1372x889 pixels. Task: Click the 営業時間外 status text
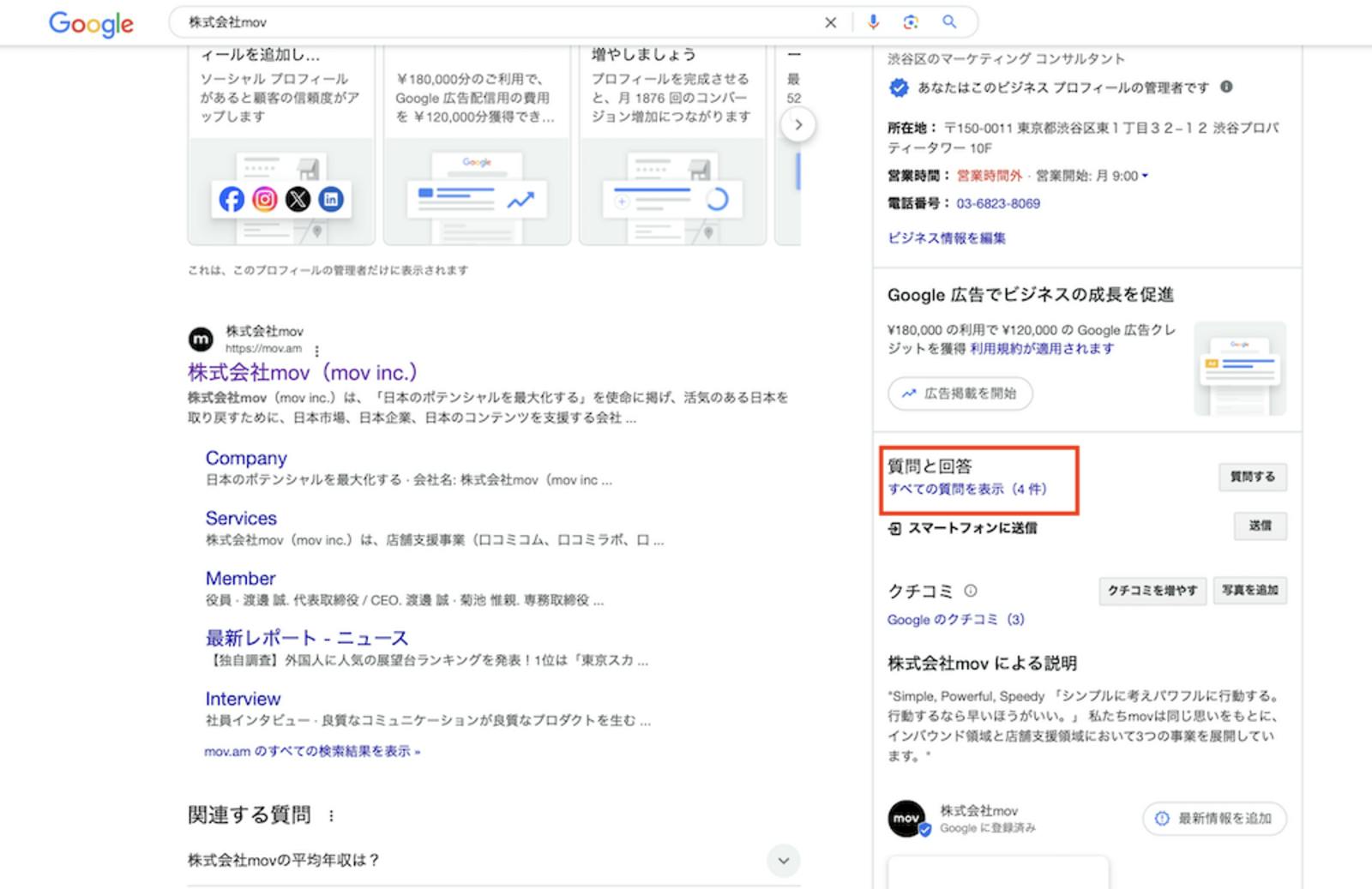[990, 176]
